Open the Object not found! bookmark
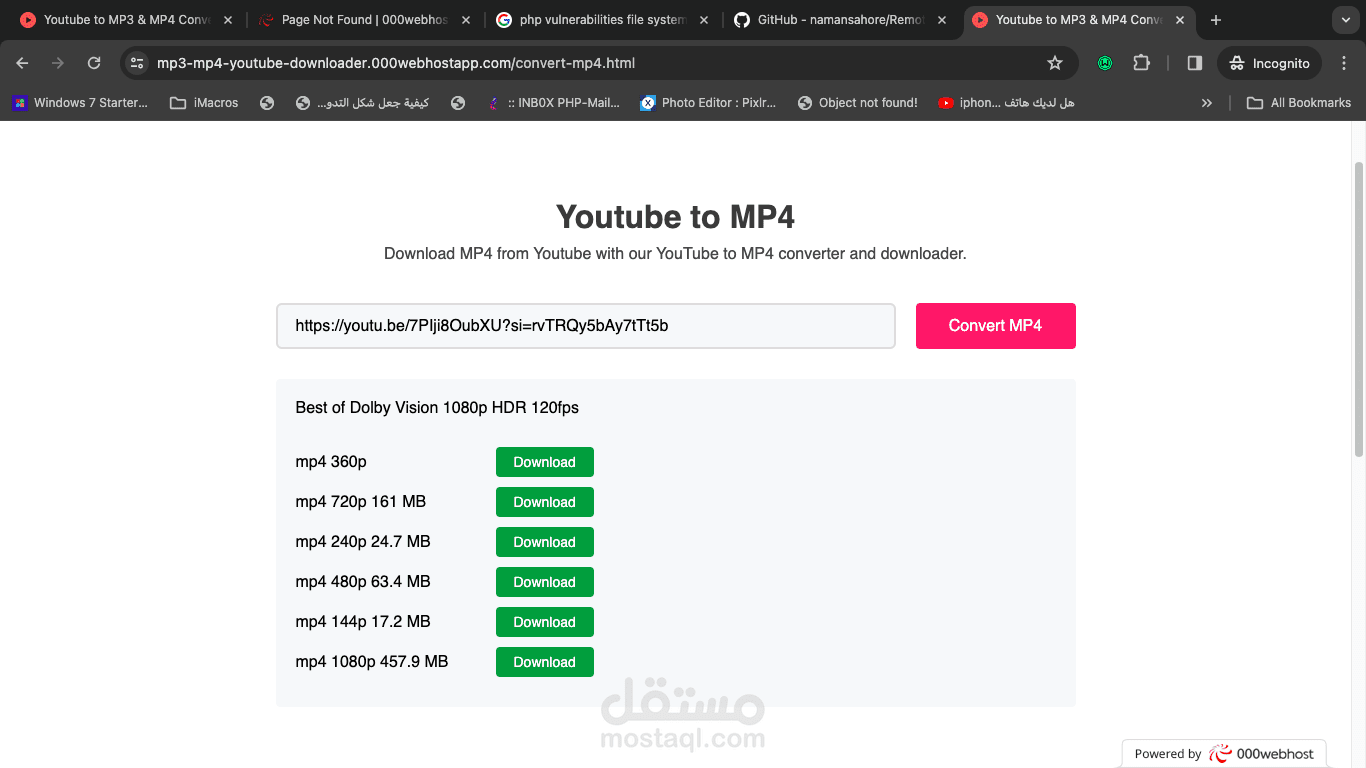This screenshot has height=768, width=1366. coord(858,103)
